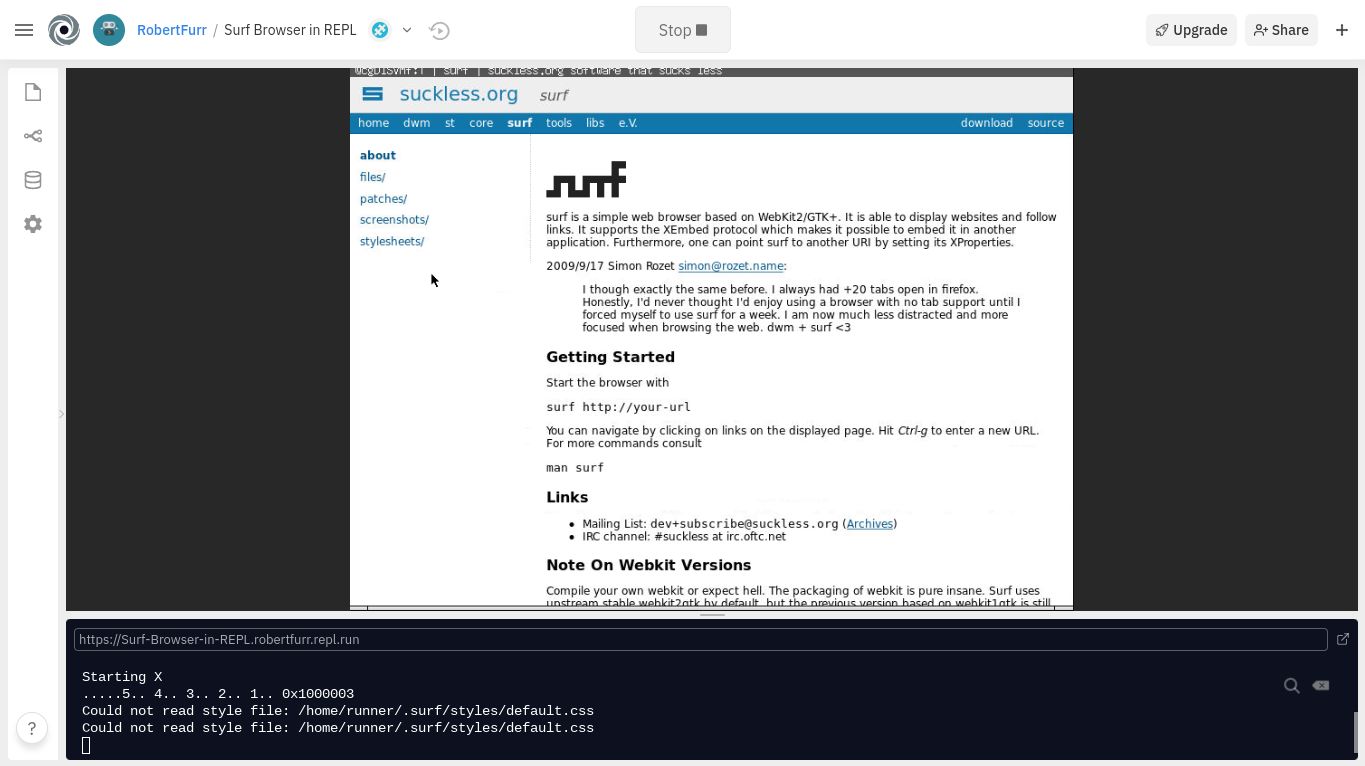Click the 'Starting X' console line
Viewport: 1365px width, 766px height.
pos(122,677)
